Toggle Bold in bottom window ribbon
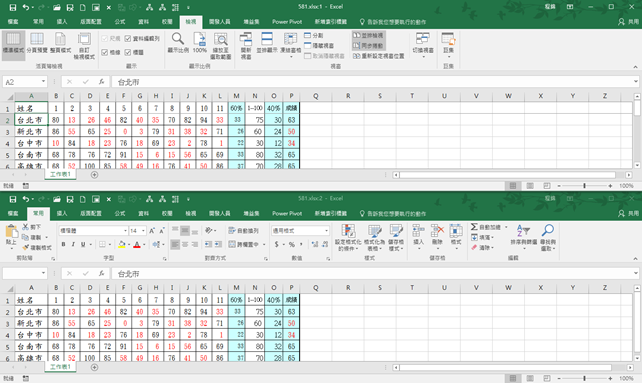The width and height of the screenshot is (642, 383). click(x=63, y=245)
